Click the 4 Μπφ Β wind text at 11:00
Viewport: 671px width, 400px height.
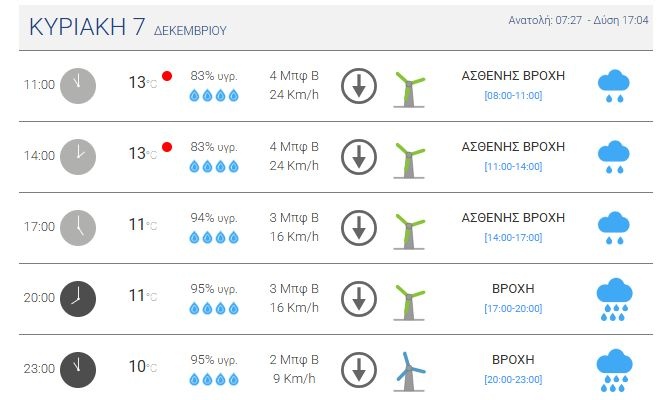(x=294, y=75)
